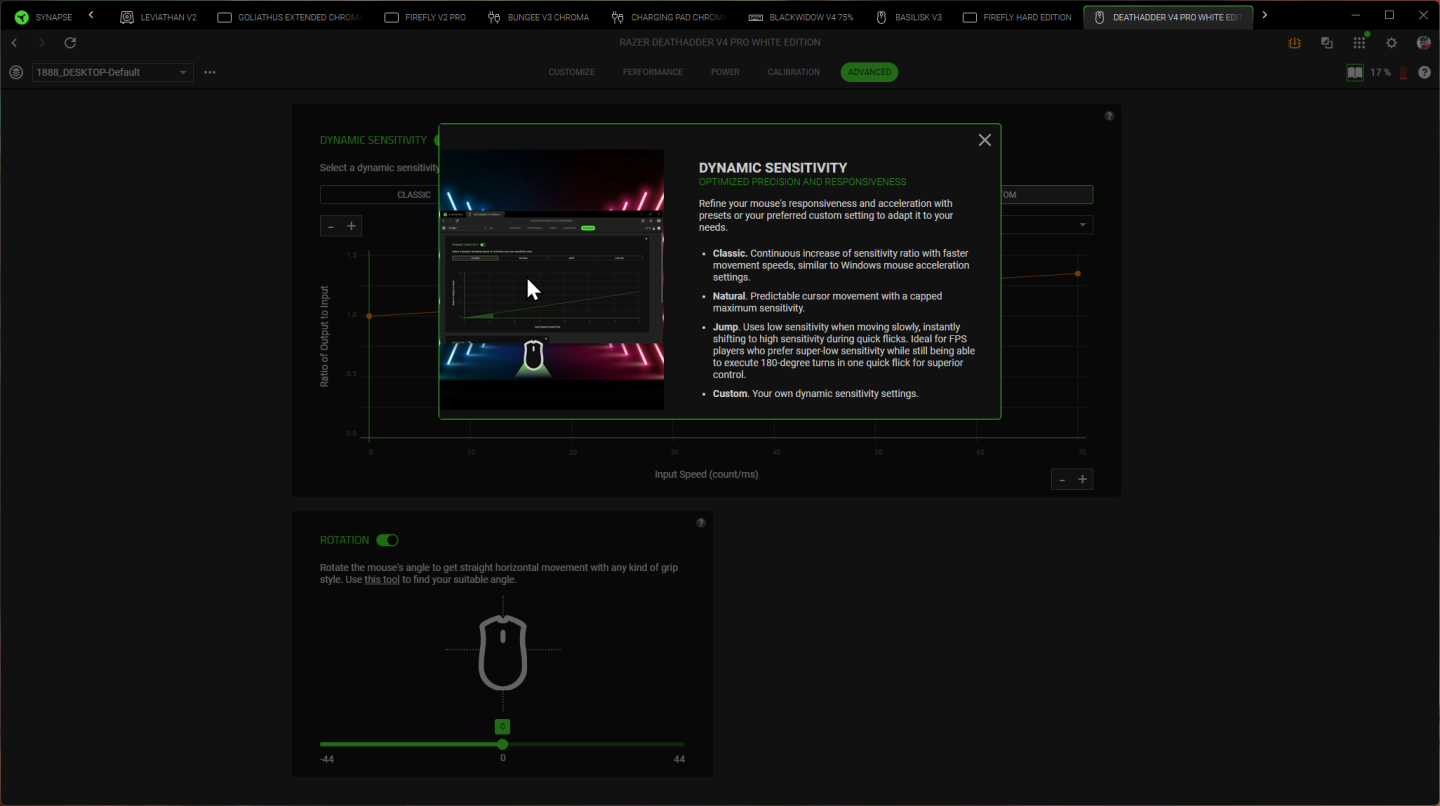Click the plus button below the graph
The image size is (1440, 806).
coord(1082,480)
